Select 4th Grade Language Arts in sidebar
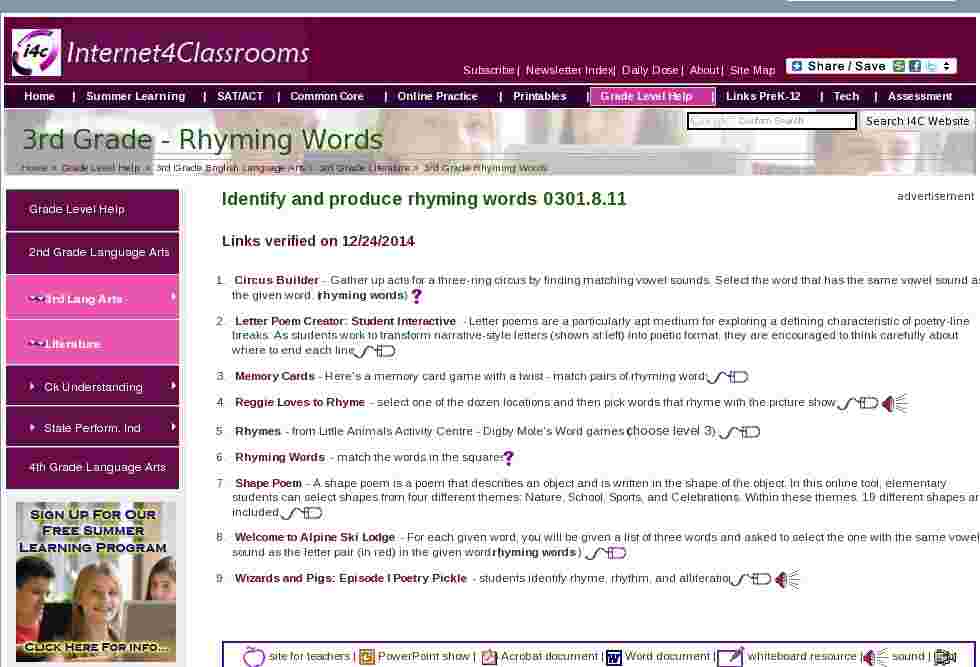 tap(92, 467)
